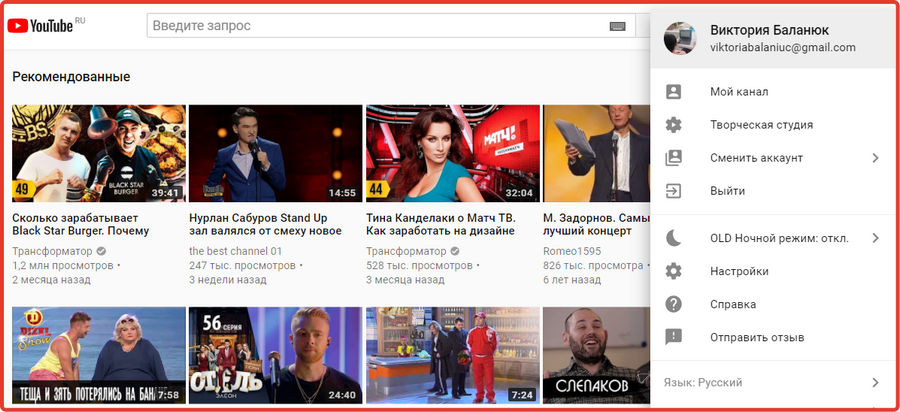This screenshot has width=900, height=412.
Task: Open Тина Канделаки video thumbnail
Action: 453,153
